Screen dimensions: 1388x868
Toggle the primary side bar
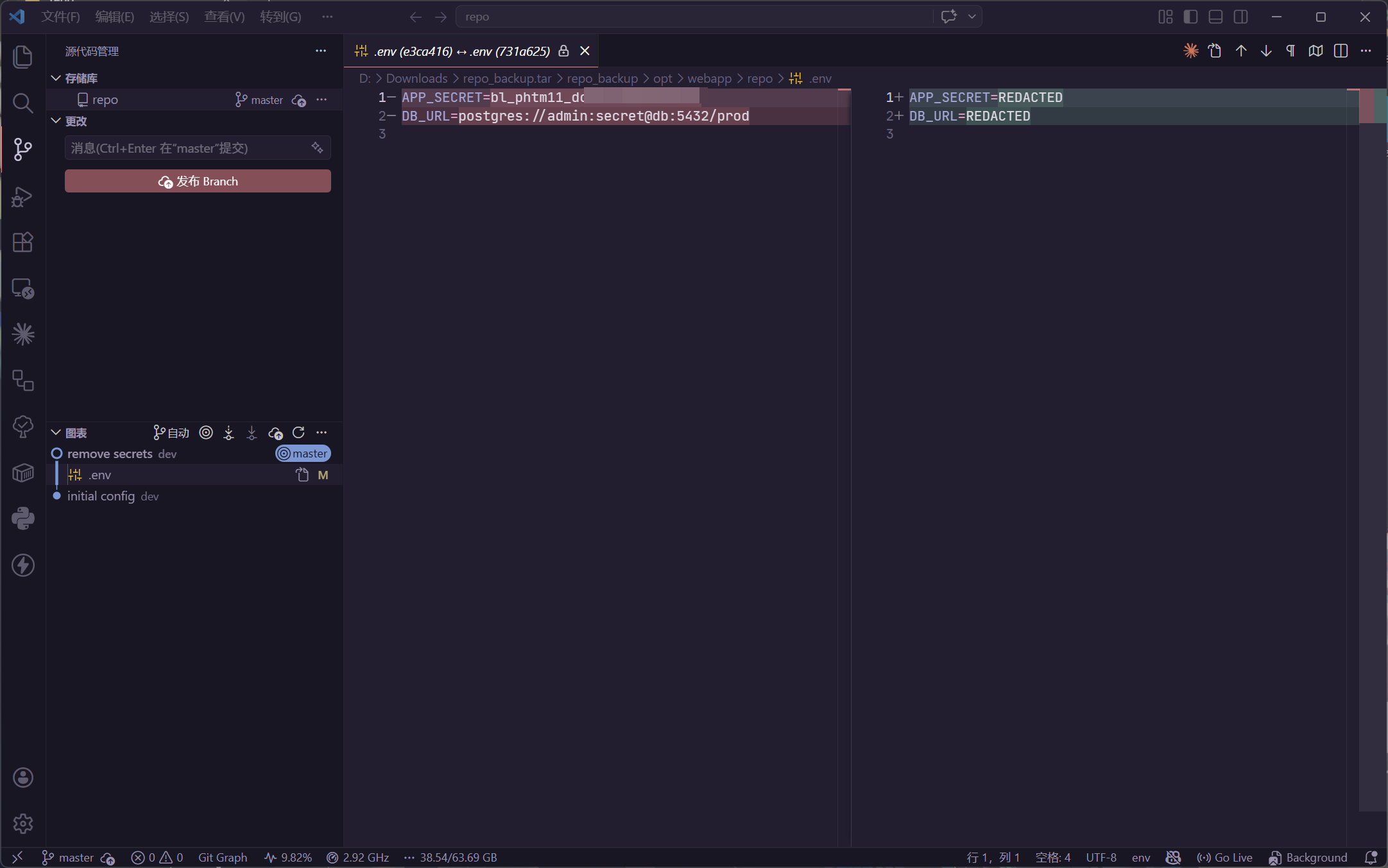pyautogui.click(x=1190, y=17)
